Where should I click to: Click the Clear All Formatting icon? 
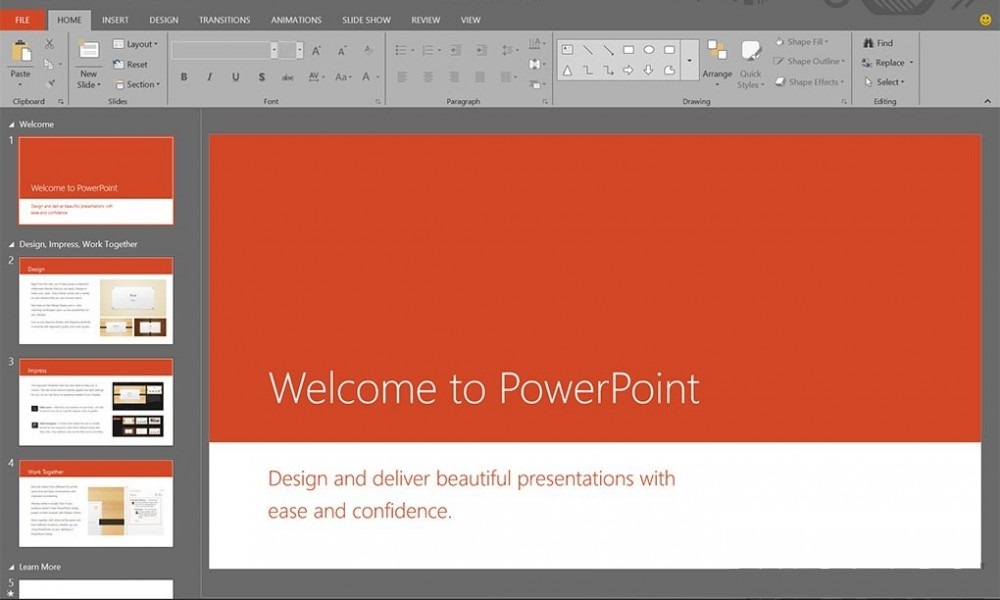point(369,50)
